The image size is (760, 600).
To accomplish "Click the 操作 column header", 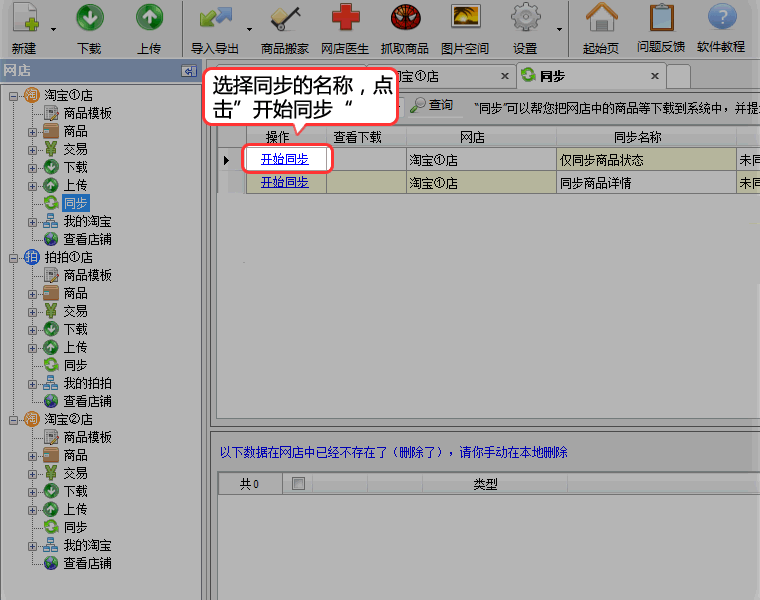I will tap(286, 137).
